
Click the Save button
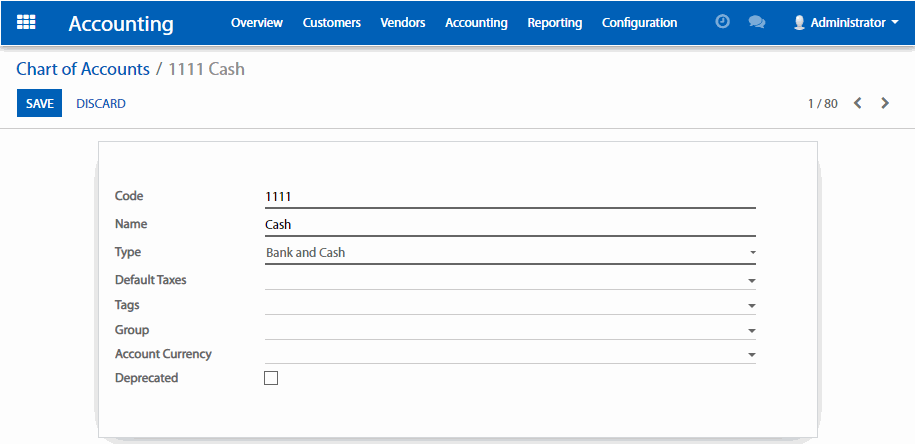click(x=39, y=103)
